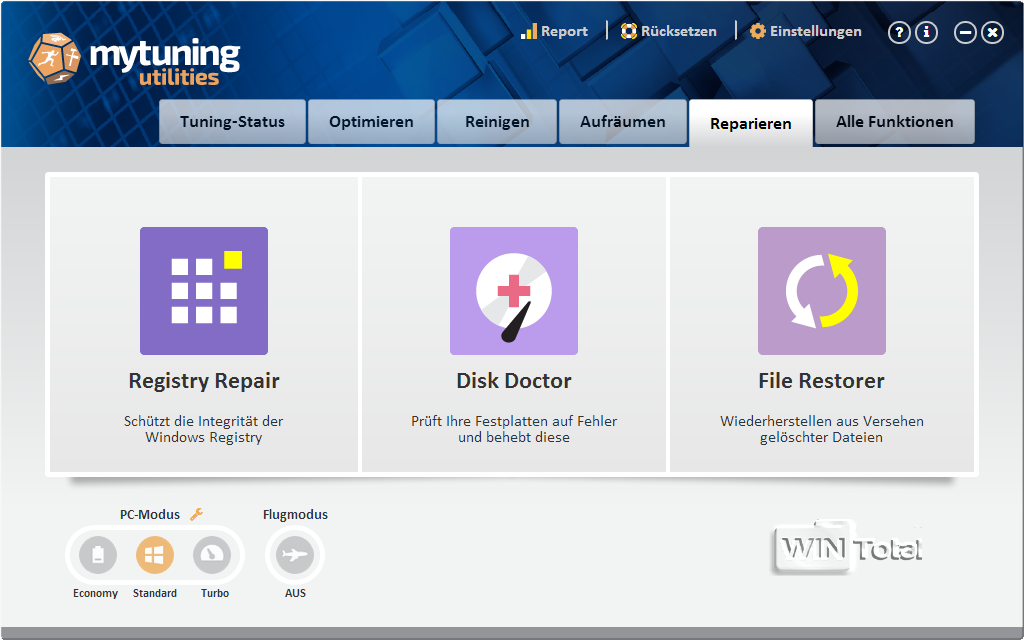The height and width of the screenshot is (640, 1024).
Task: Click the PC-Modus label
Action: (x=150, y=515)
